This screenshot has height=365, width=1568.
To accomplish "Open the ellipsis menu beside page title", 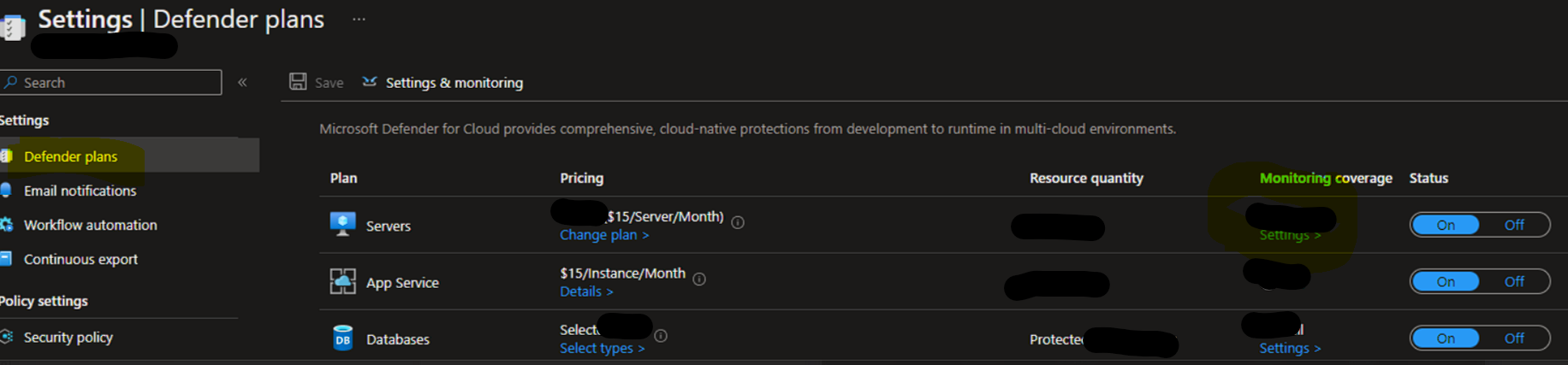I will tap(359, 19).
